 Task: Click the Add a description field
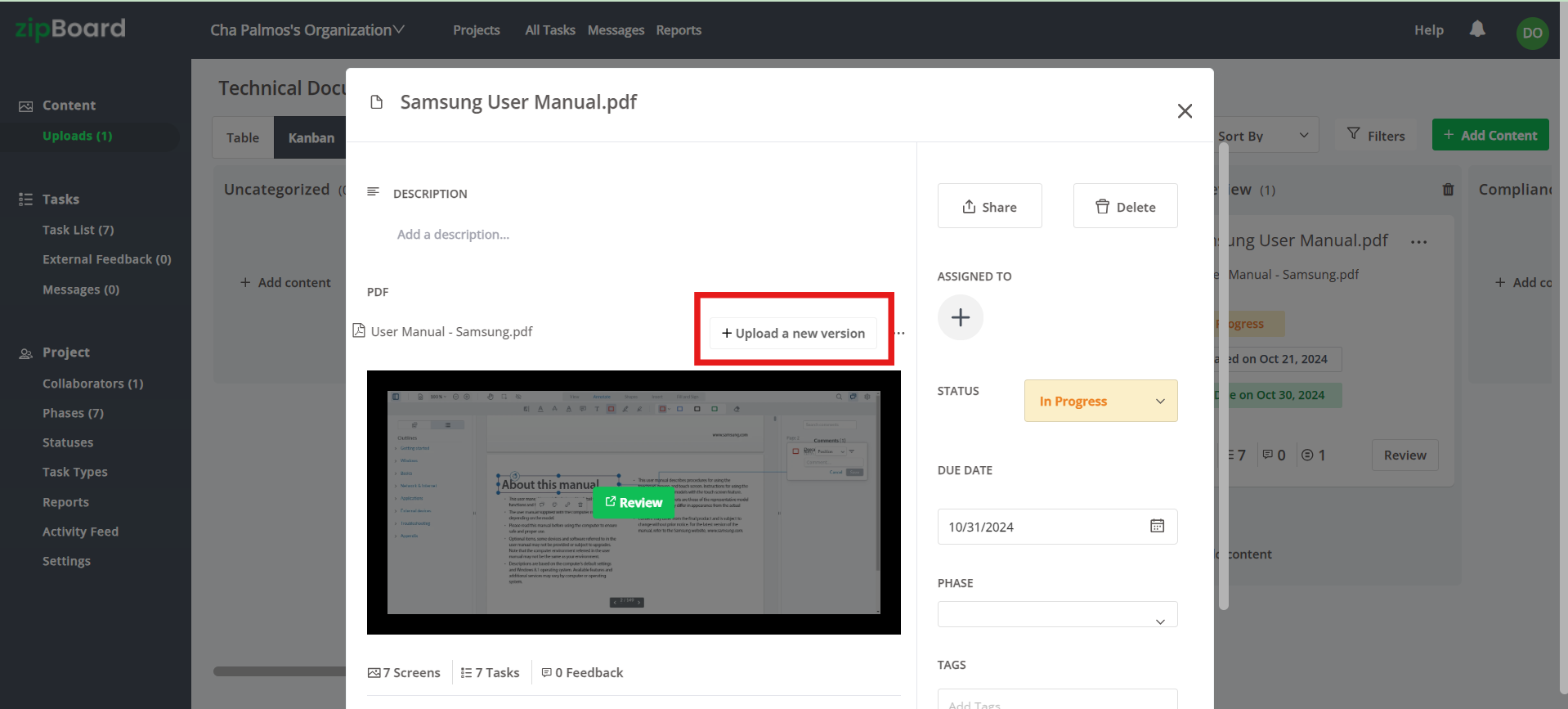[453, 235]
